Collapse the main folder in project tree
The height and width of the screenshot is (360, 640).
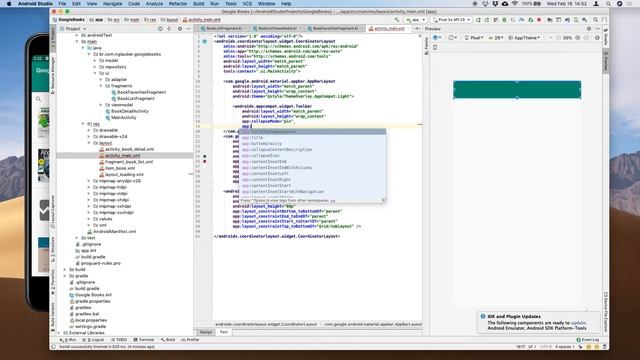click(x=77, y=42)
